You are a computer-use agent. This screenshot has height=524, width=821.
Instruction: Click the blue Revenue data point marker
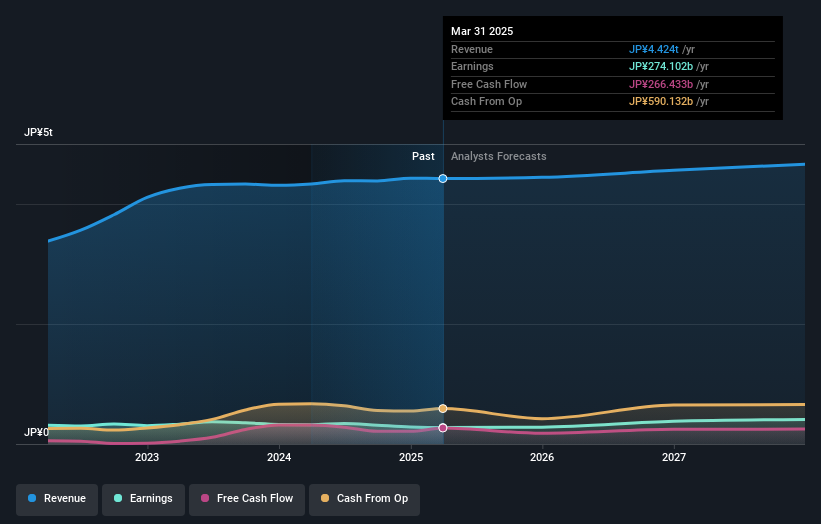point(443,179)
